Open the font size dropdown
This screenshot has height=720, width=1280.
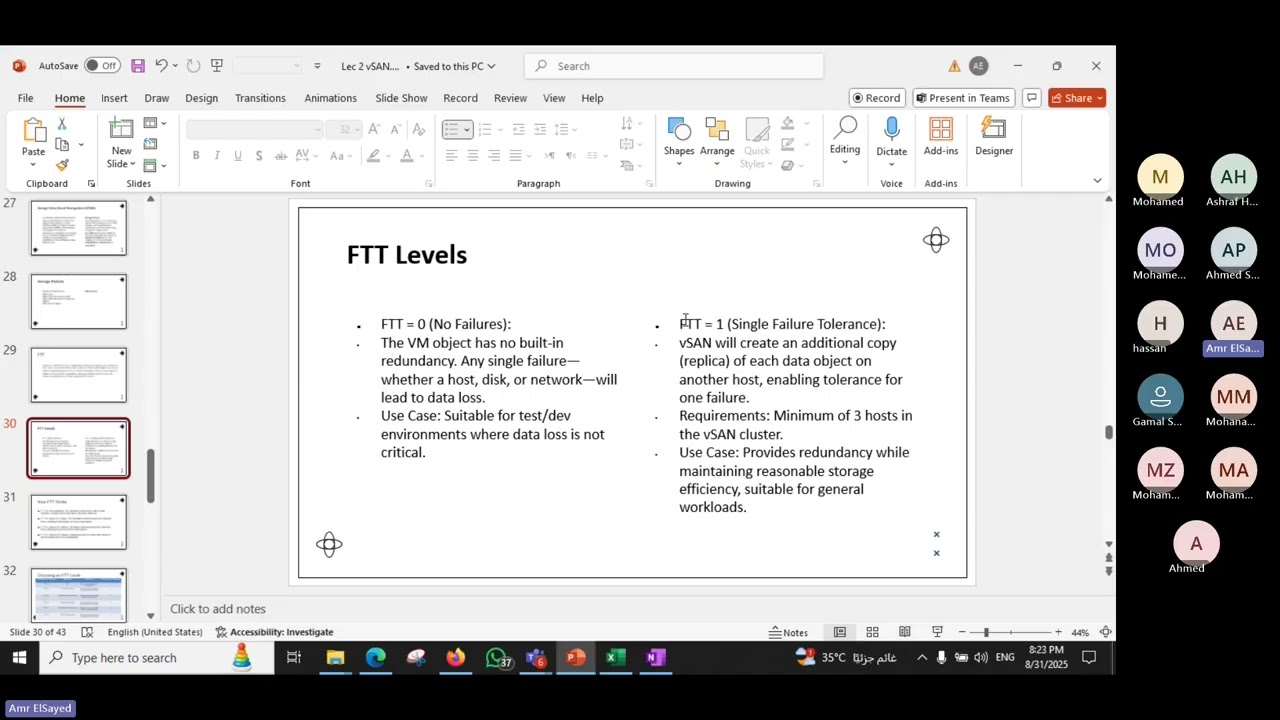pyautogui.click(x=358, y=129)
